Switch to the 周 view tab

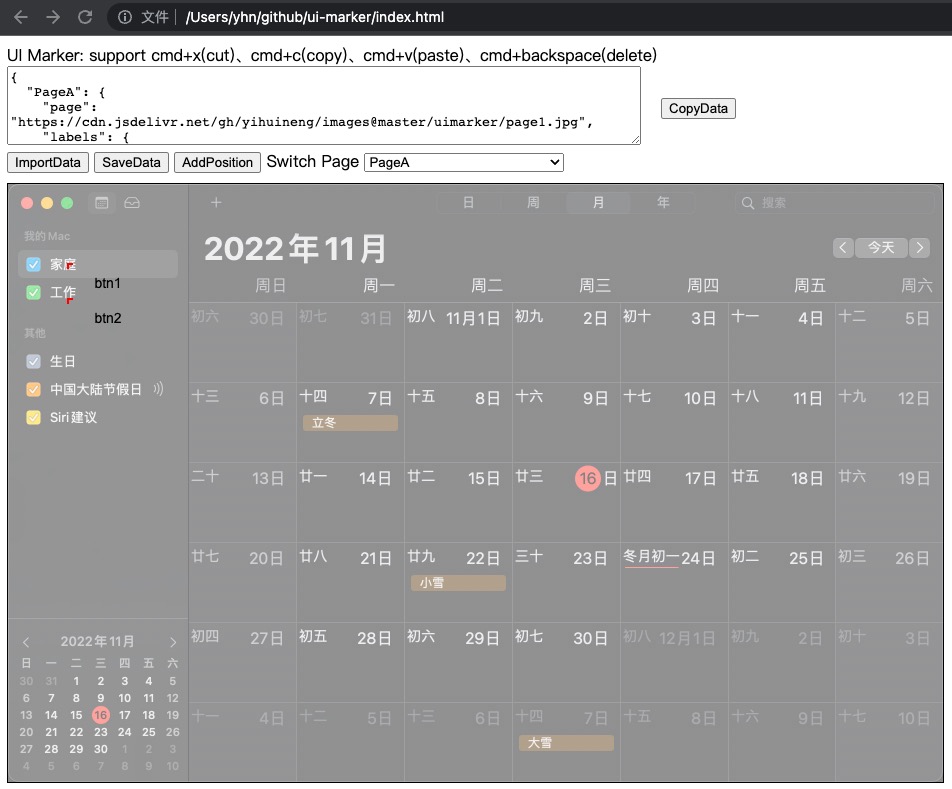533,203
